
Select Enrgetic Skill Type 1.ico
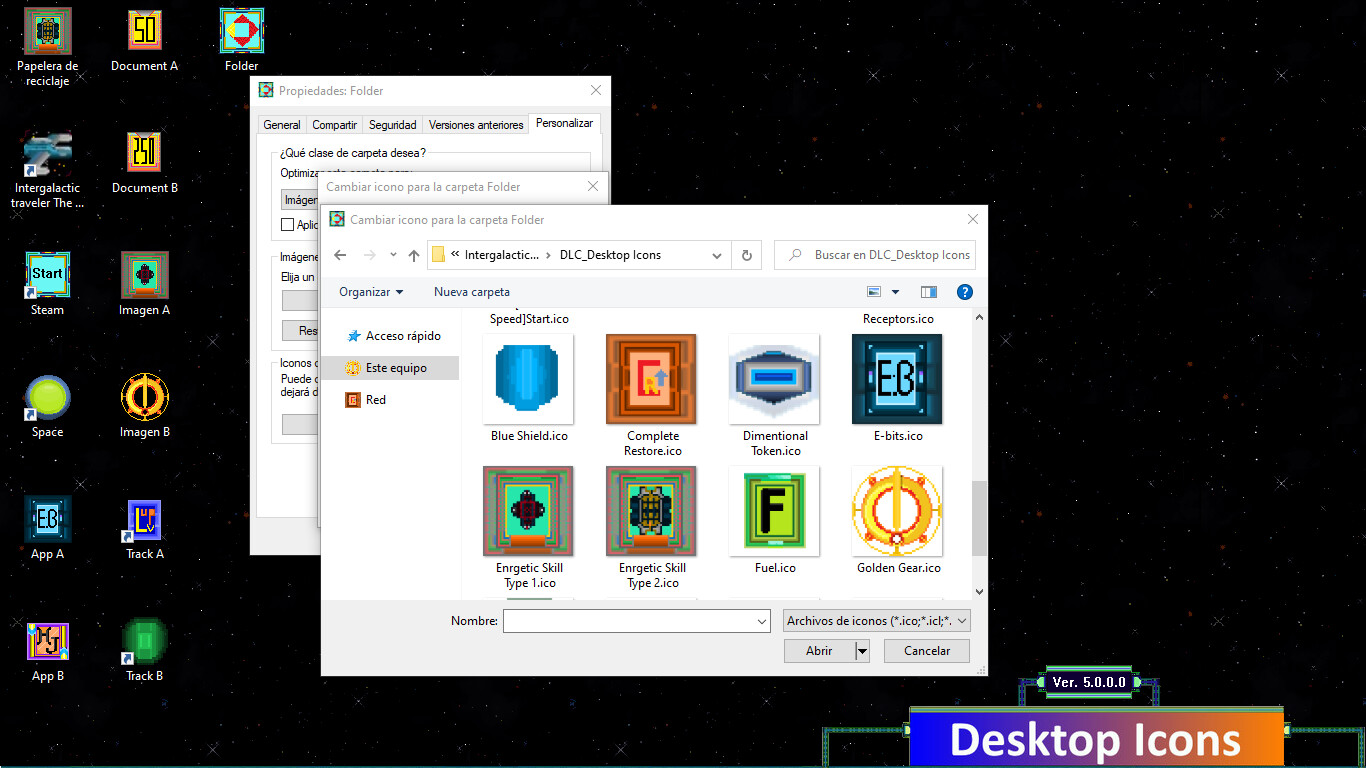(x=528, y=511)
